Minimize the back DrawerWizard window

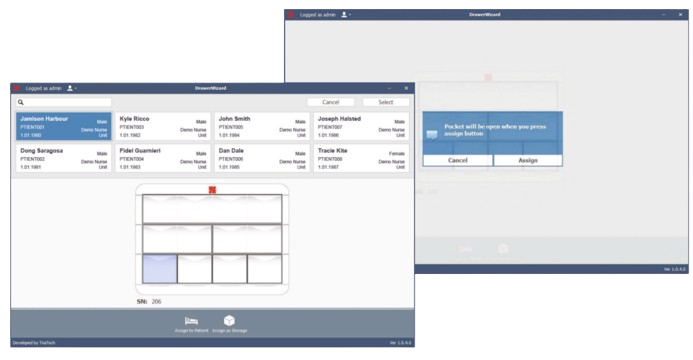(663, 15)
